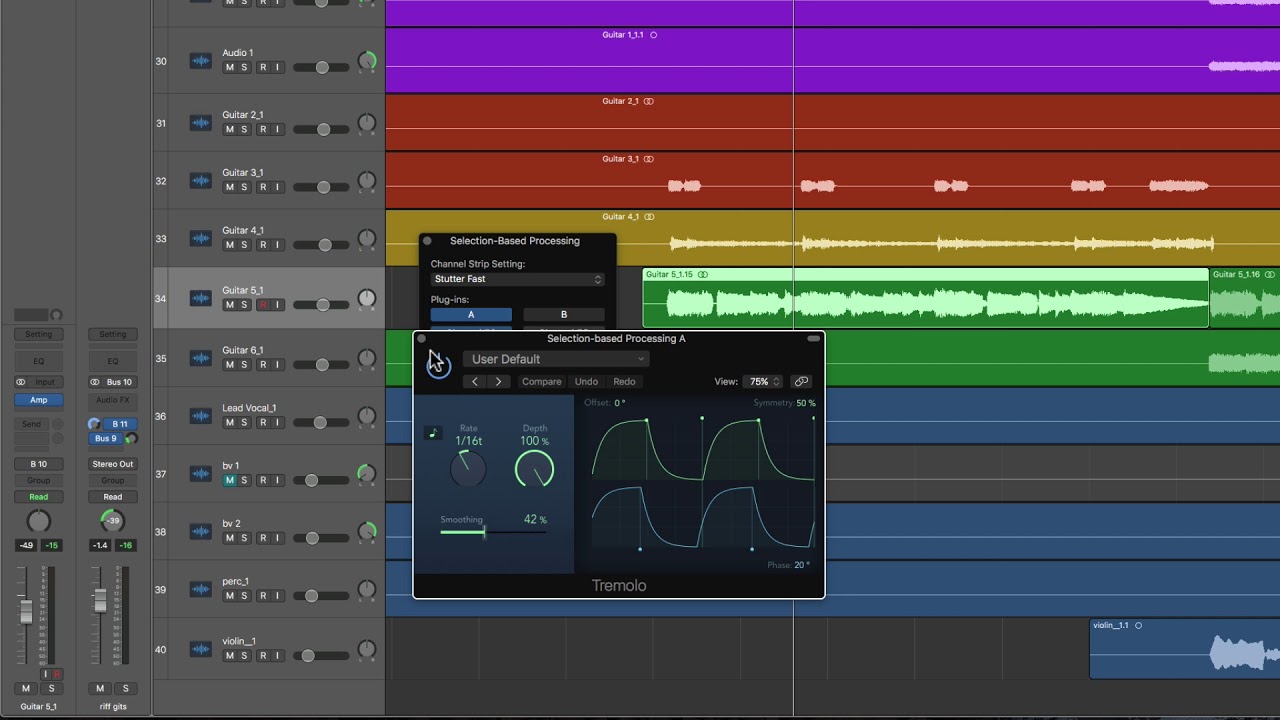Click Undo in the Tremolo window
Viewport: 1280px width, 720px height.
586,382
